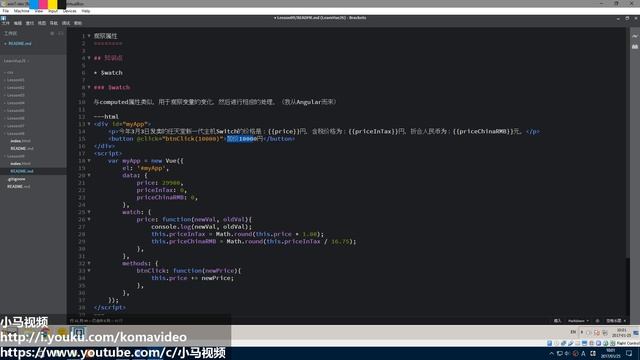Expand the css folder in file tree
The height and width of the screenshot is (360, 640).
click(9, 72)
